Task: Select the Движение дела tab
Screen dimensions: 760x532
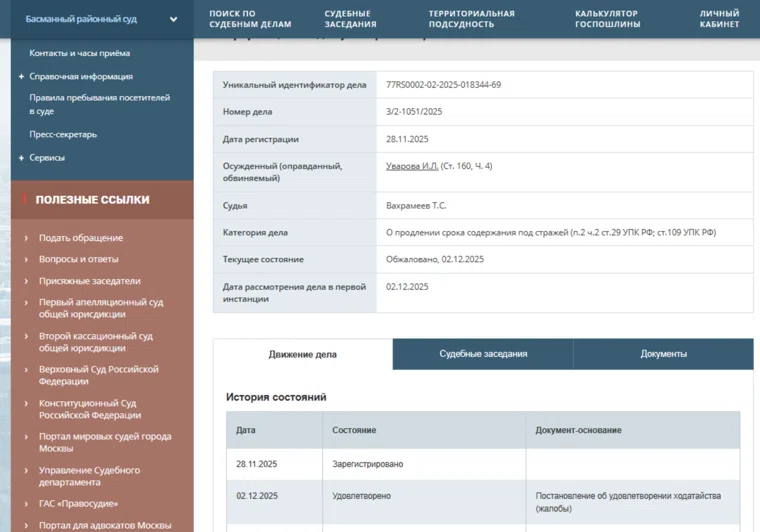Action: point(302,355)
